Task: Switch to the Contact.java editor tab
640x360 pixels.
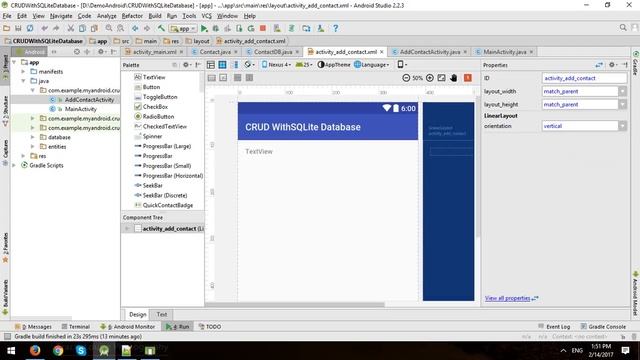Action: pyautogui.click(x=215, y=52)
